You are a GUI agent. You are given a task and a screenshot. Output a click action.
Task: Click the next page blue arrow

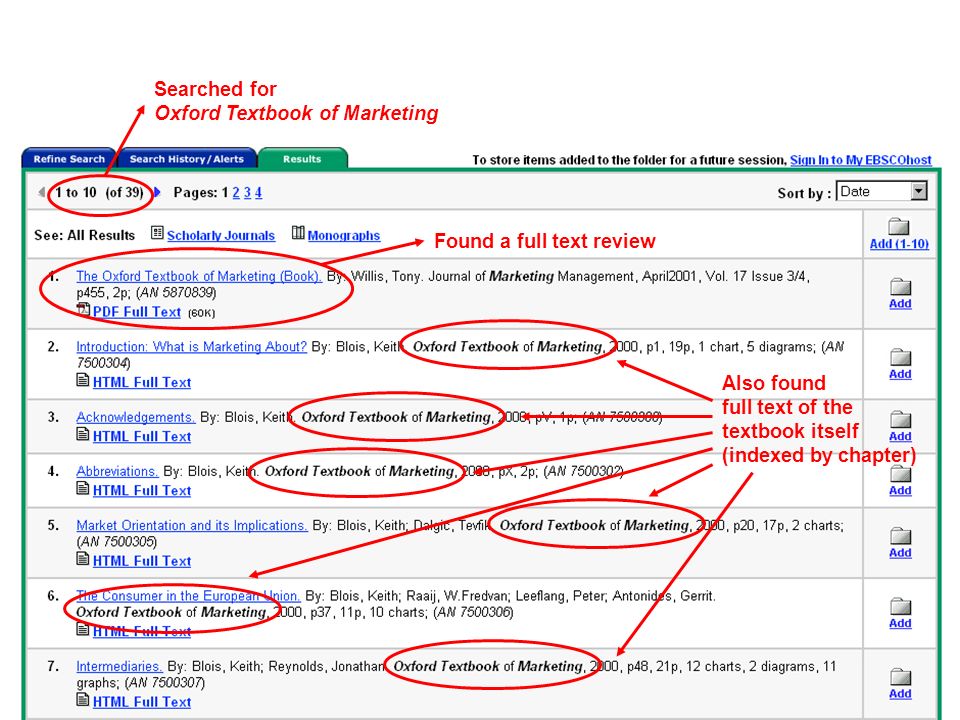tap(157, 192)
